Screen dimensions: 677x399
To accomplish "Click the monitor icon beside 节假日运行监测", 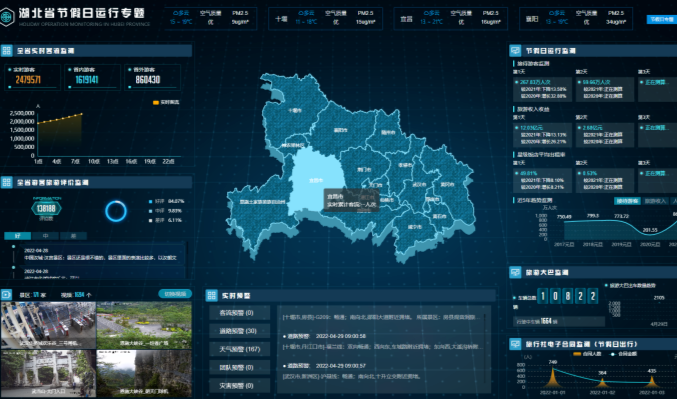I will 515,51.
